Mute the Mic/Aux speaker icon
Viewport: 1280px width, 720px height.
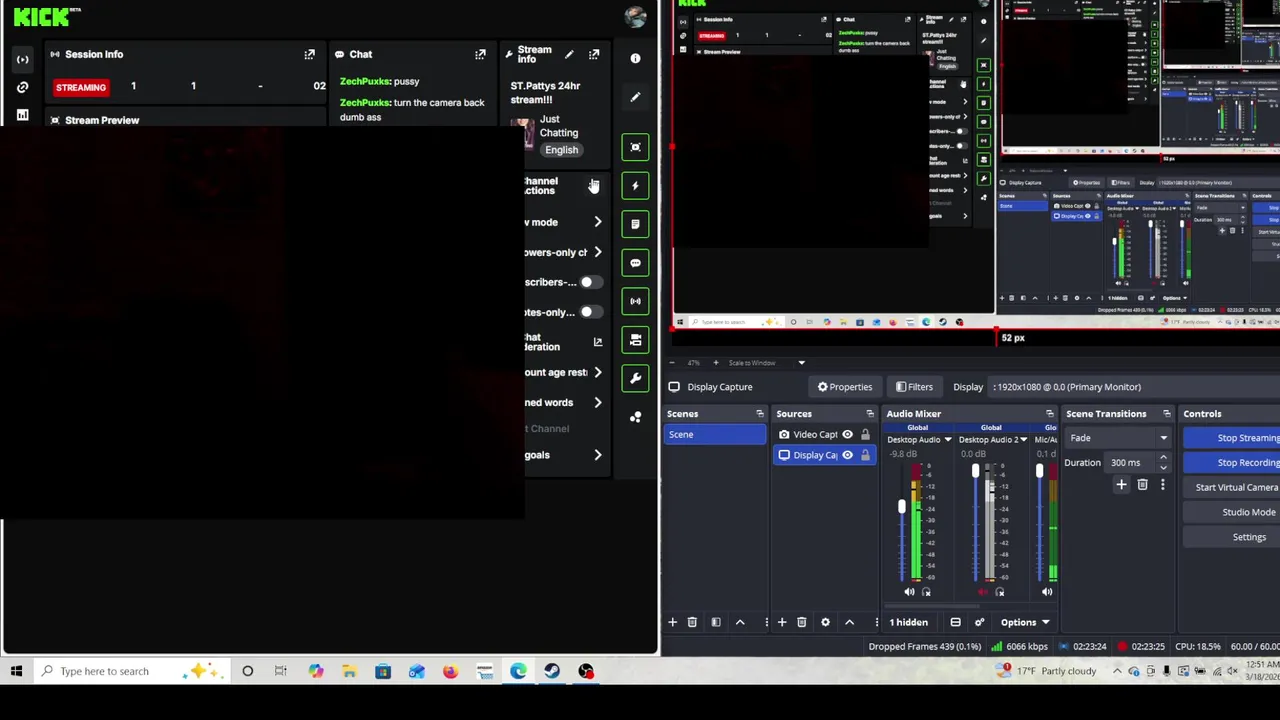tap(1047, 592)
